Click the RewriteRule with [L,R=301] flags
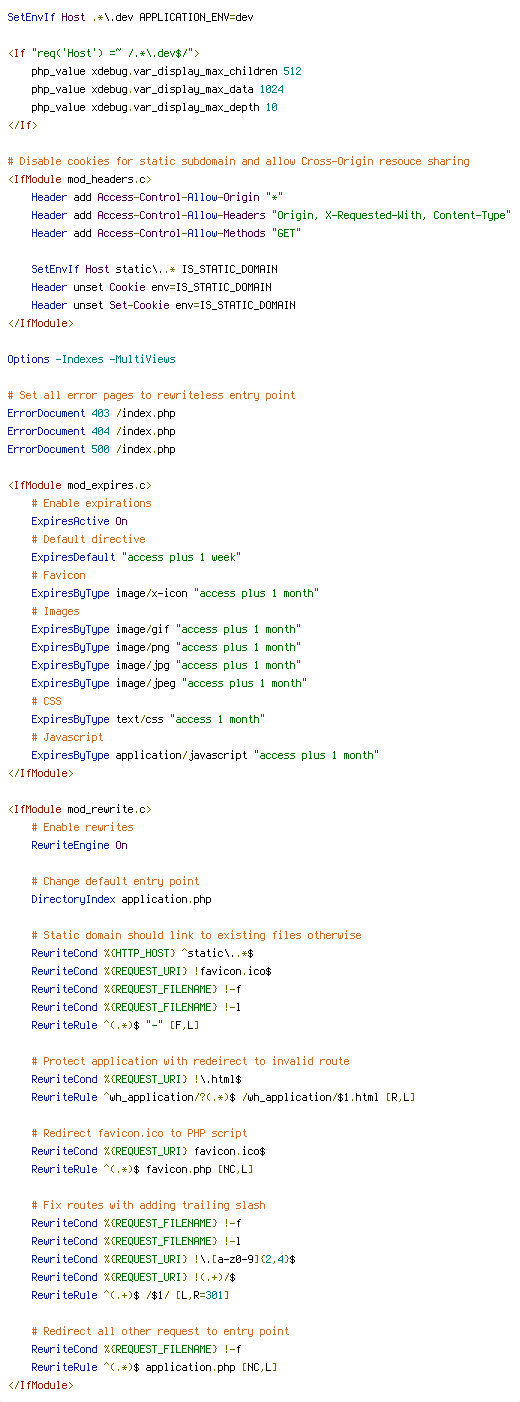520x1402 pixels. pyautogui.click(x=130, y=1296)
